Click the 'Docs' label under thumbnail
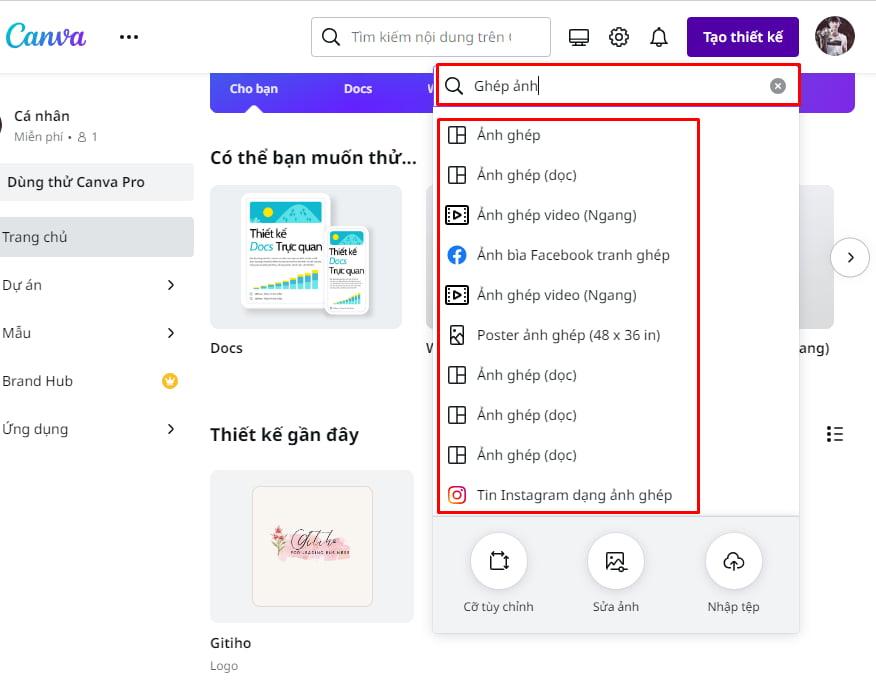 click(x=226, y=348)
